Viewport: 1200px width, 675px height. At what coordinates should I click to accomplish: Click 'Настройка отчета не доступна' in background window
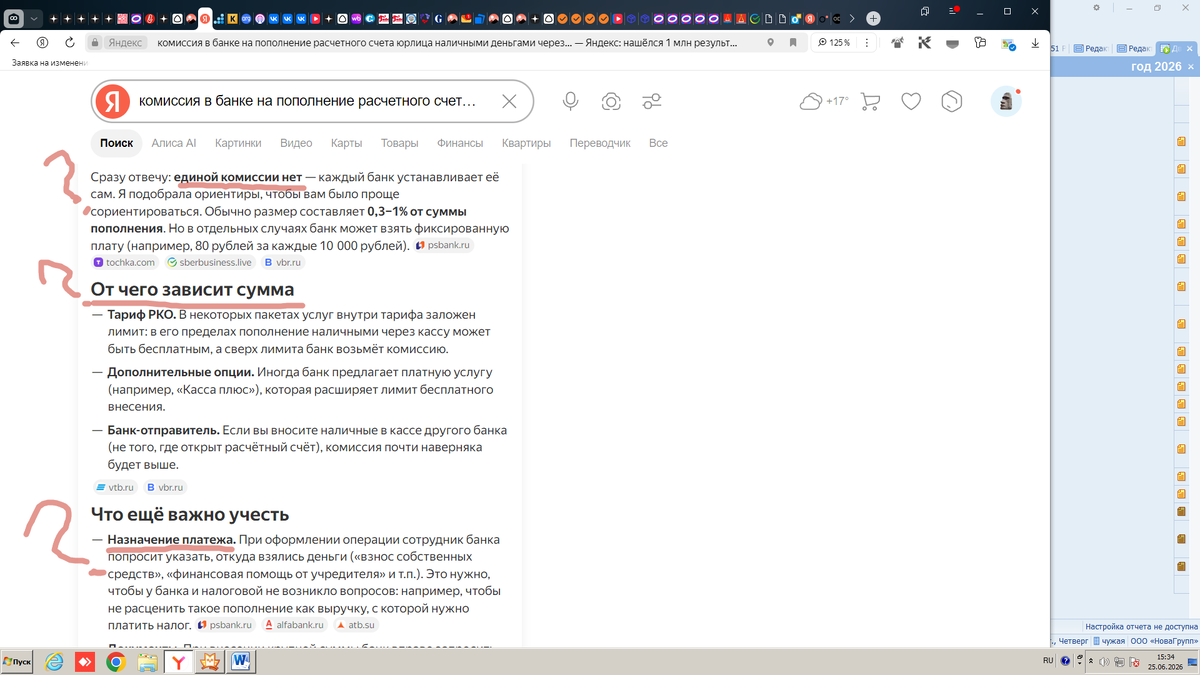1141,626
